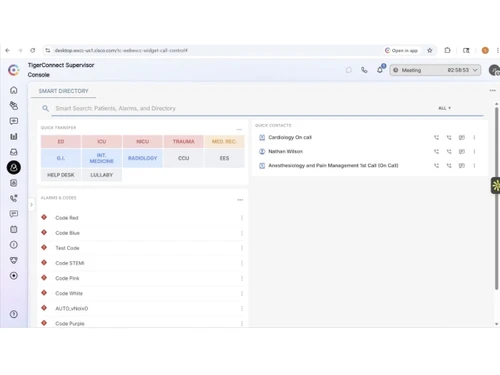Click the EES quick transfer button
The width and height of the screenshot is (500, 375).
[224, 158]
